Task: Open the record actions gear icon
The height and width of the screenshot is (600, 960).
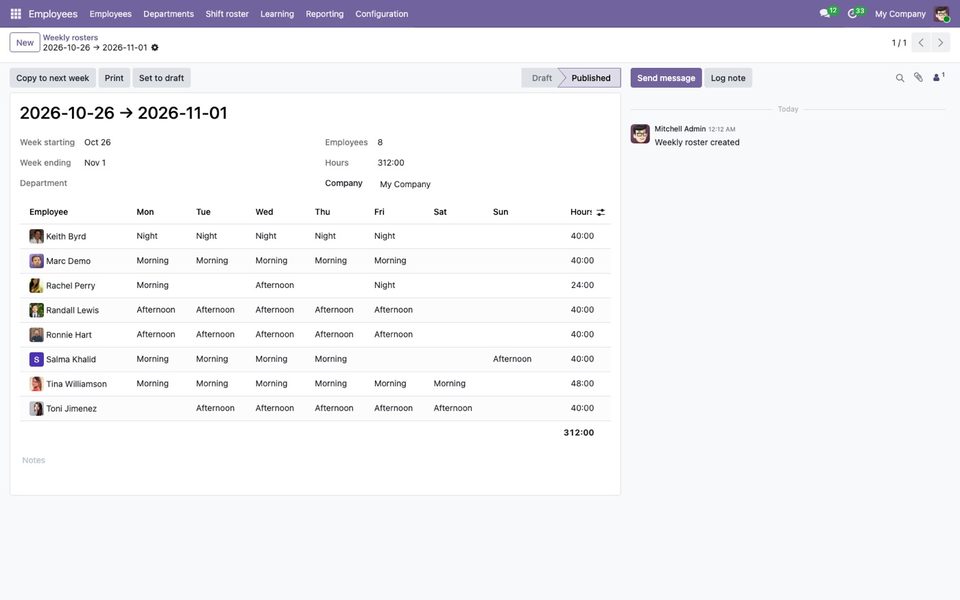Action: 155,48
